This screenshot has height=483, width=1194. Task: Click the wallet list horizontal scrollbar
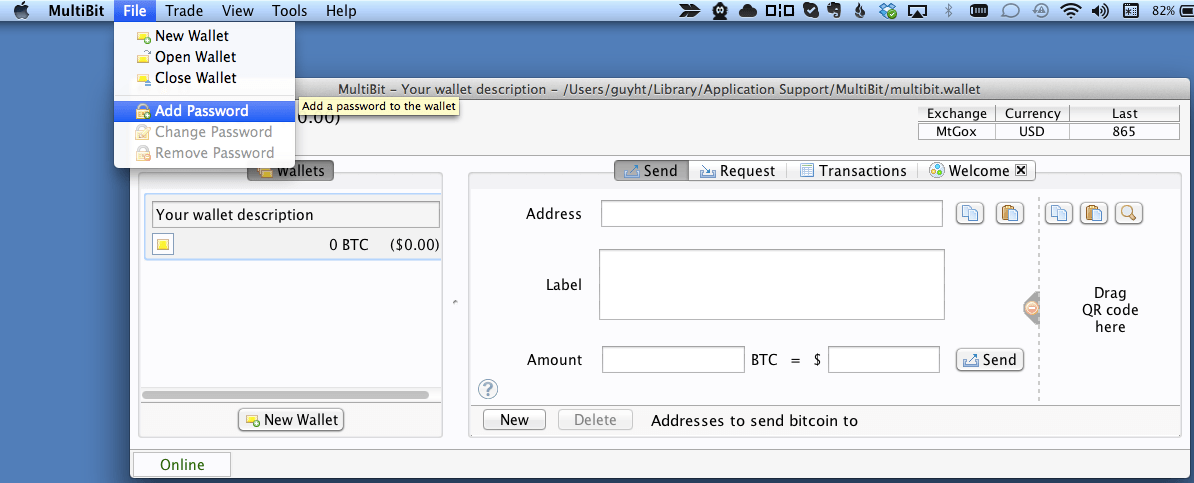coord(286,395)
